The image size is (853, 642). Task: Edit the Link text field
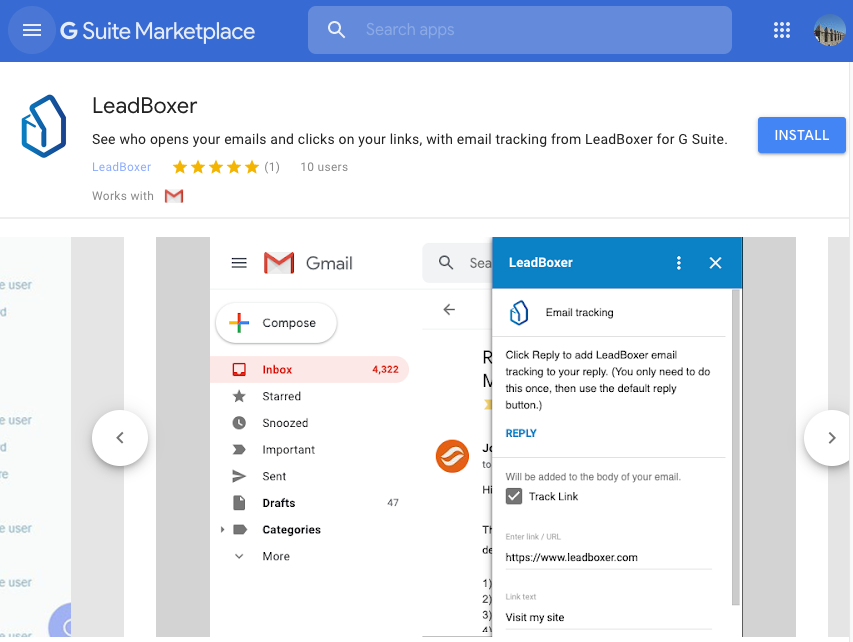click(608, 618)
